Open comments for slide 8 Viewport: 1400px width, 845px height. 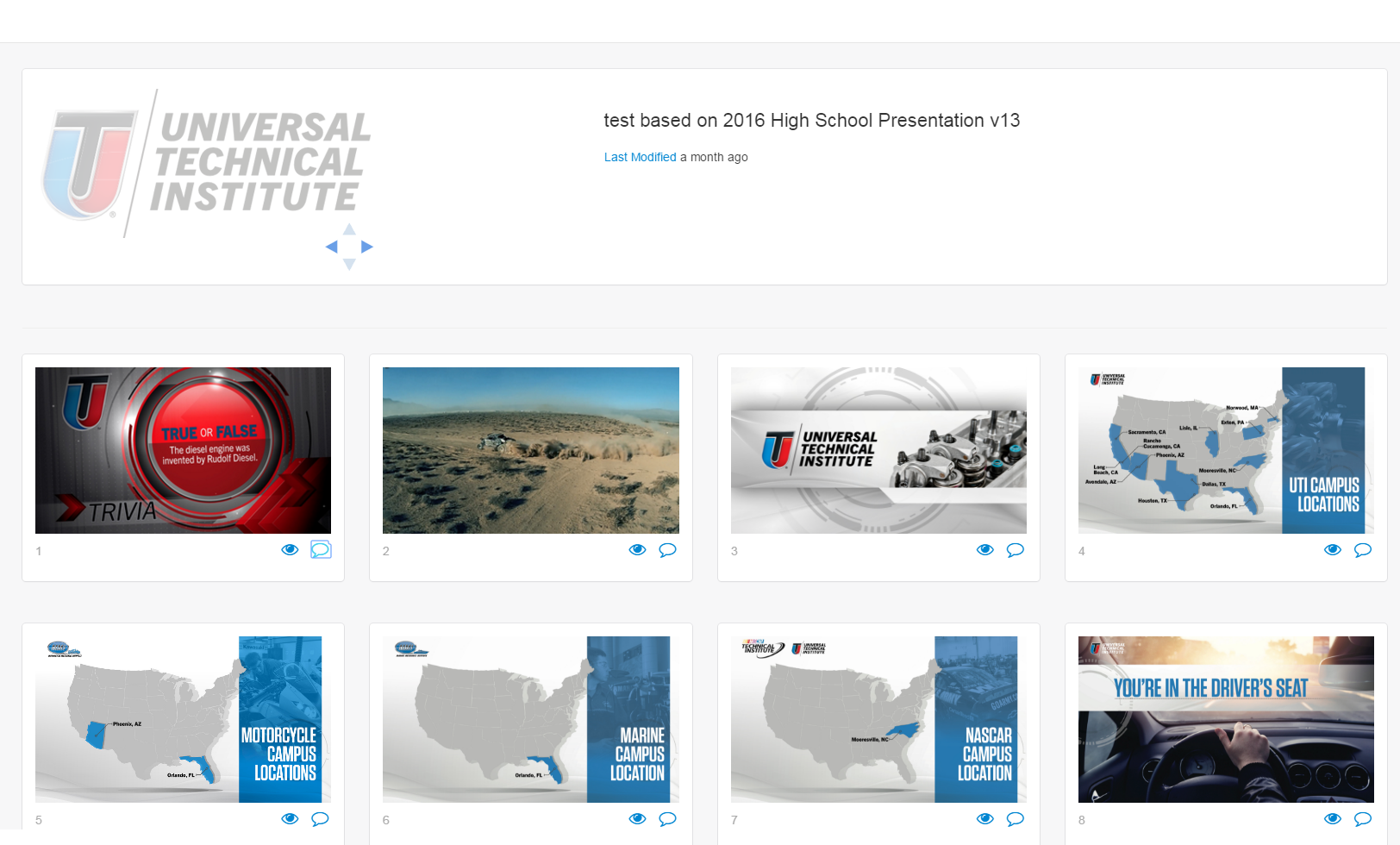tap(1363, 819)
